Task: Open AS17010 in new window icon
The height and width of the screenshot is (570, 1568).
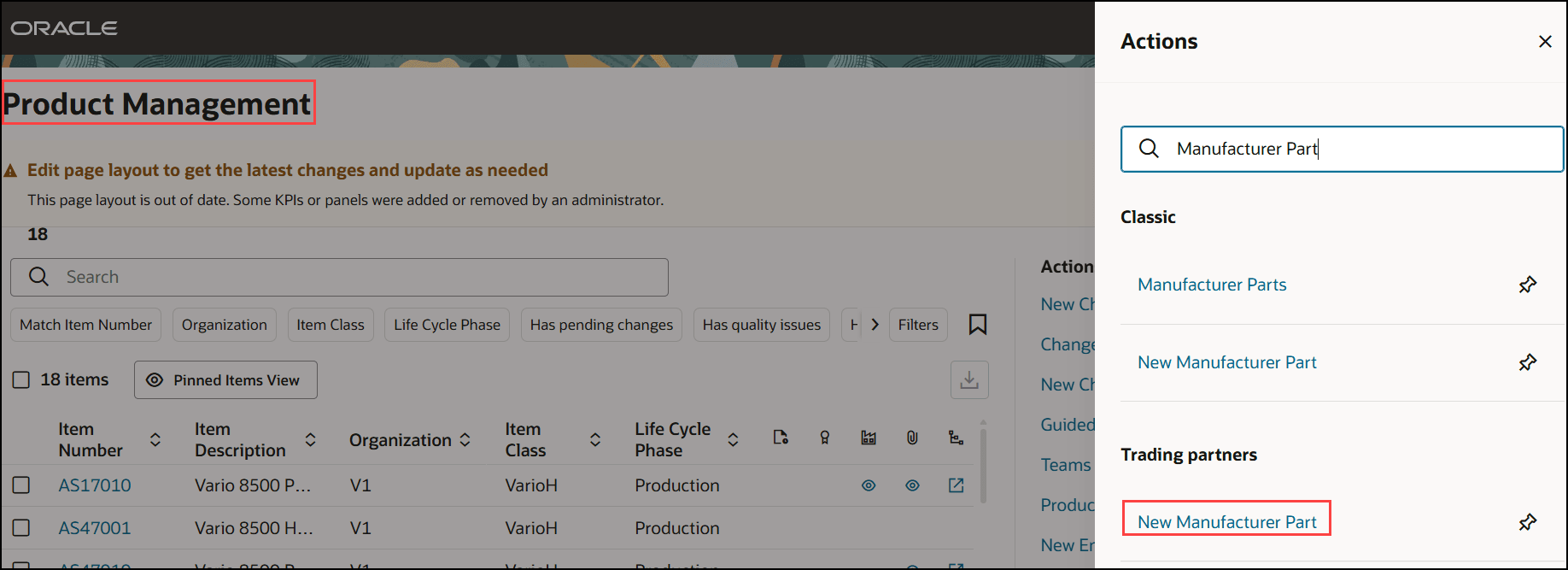Action: [x=956, y=485]
